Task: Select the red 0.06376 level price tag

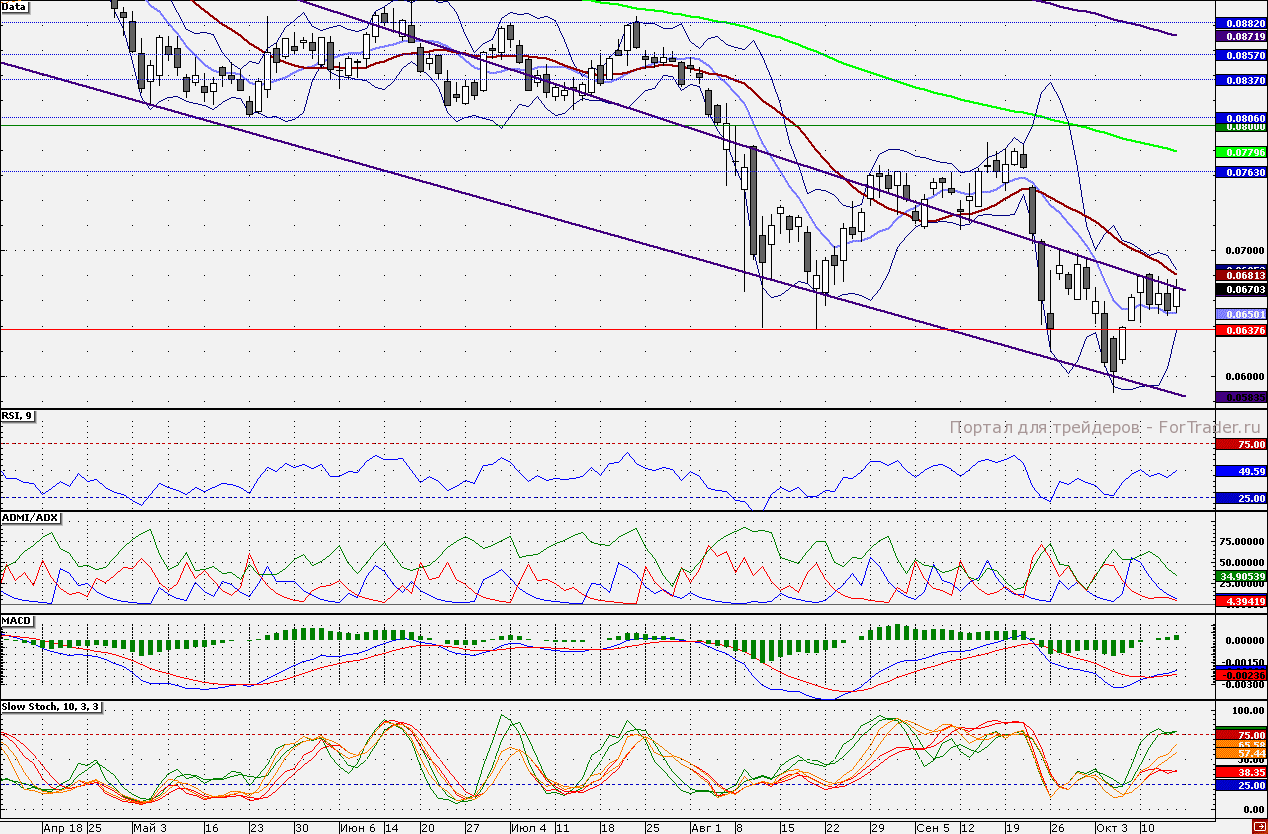Action: click(1239, 330)
